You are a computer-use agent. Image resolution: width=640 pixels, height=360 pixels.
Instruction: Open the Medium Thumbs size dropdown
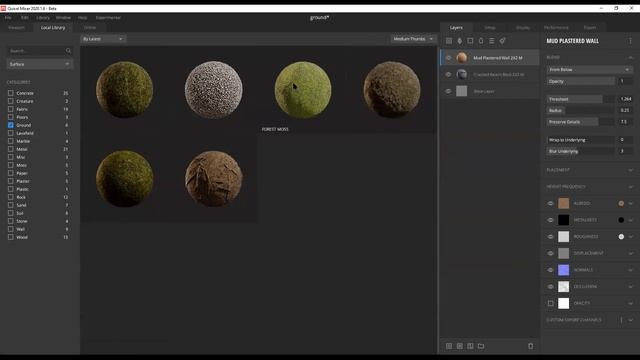tap(413, 39)
